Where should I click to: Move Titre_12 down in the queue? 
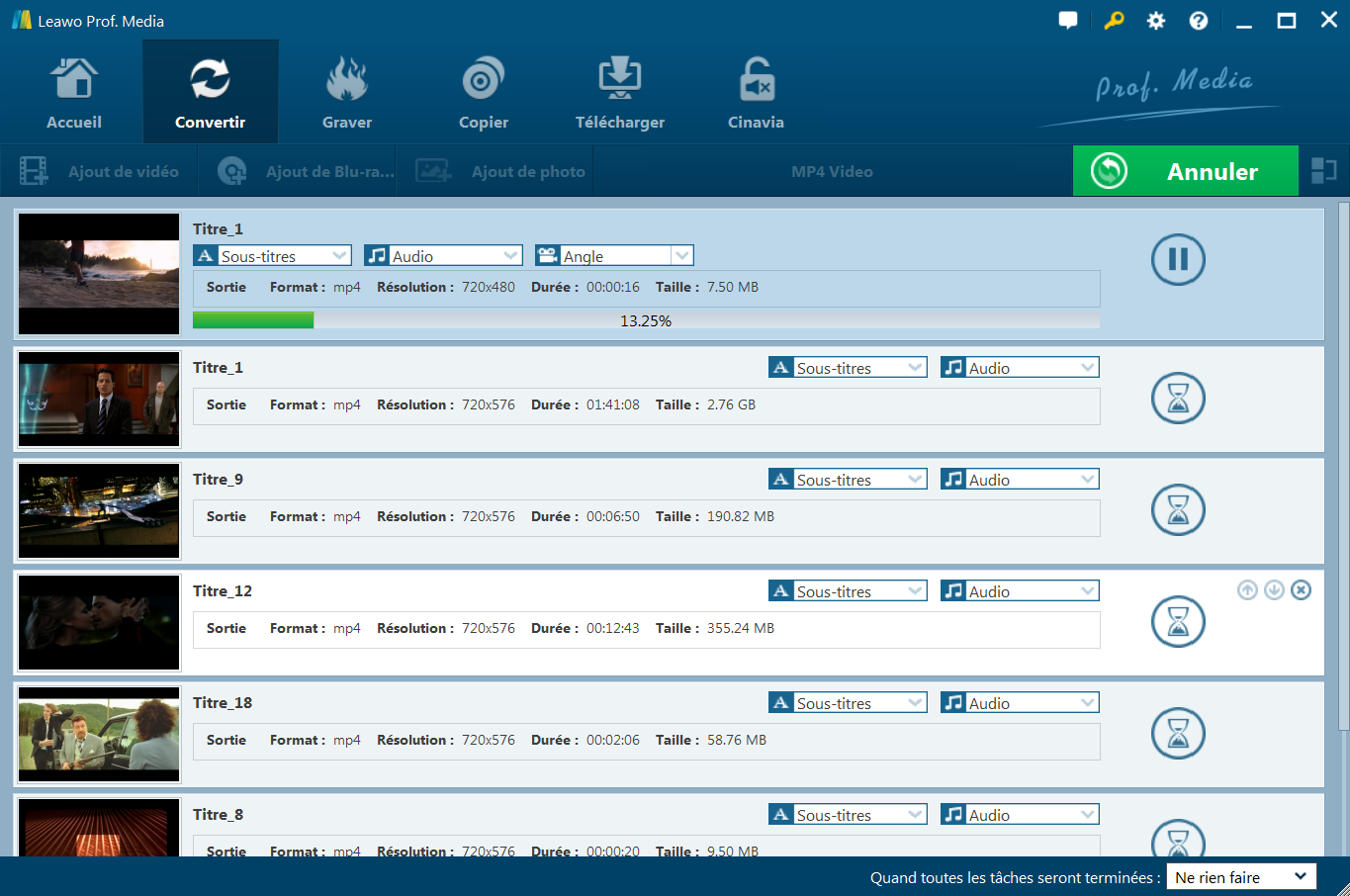1275,590
